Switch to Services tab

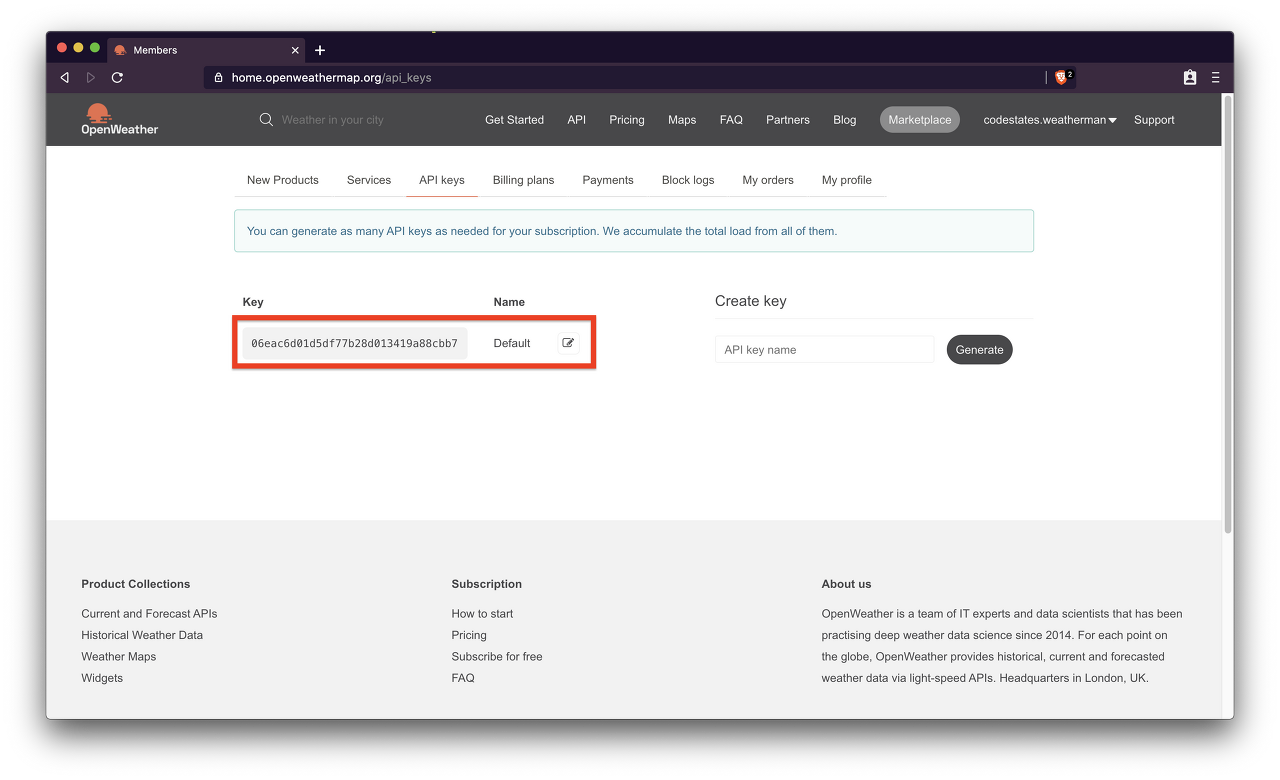coord(369,180)
